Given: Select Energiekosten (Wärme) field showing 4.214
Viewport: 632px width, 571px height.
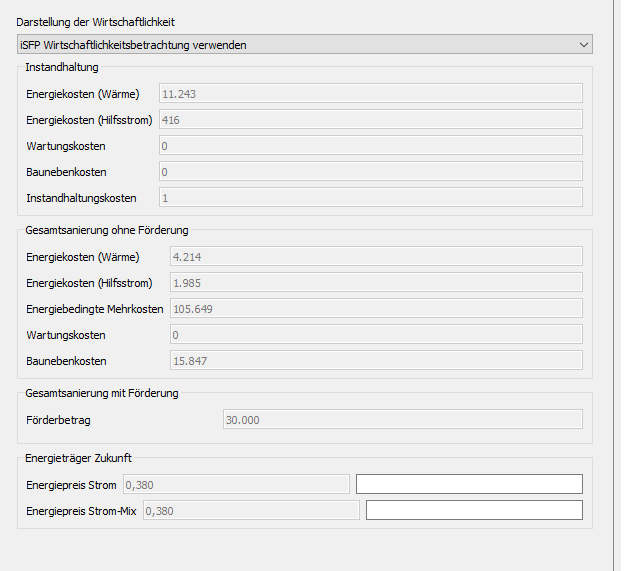Looking at the screenshot, I should pyautogui.click(x=375, y=257).
